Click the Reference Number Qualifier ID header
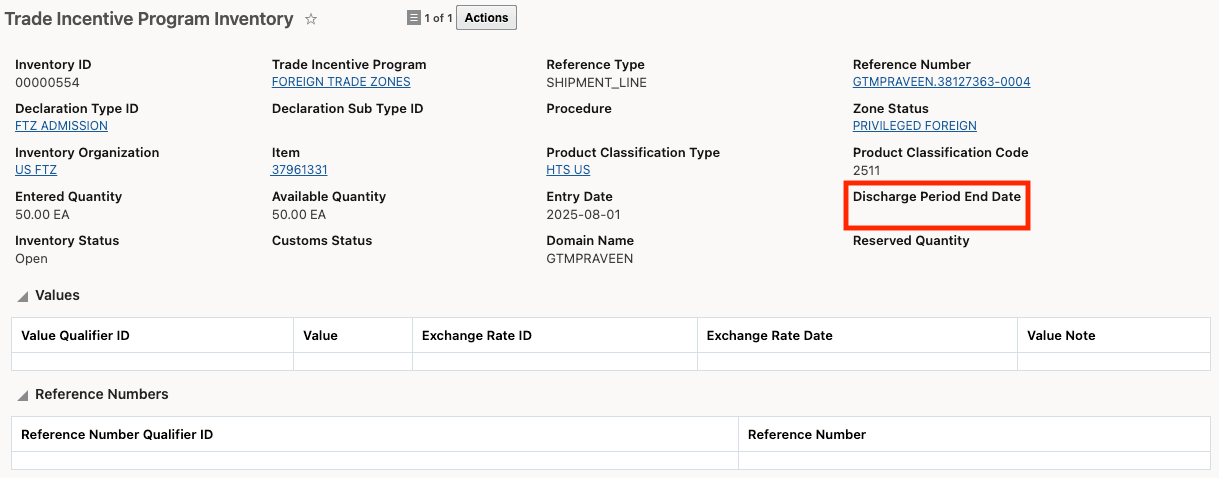This screenshot has height=478, width=1219. coord(117,435)
